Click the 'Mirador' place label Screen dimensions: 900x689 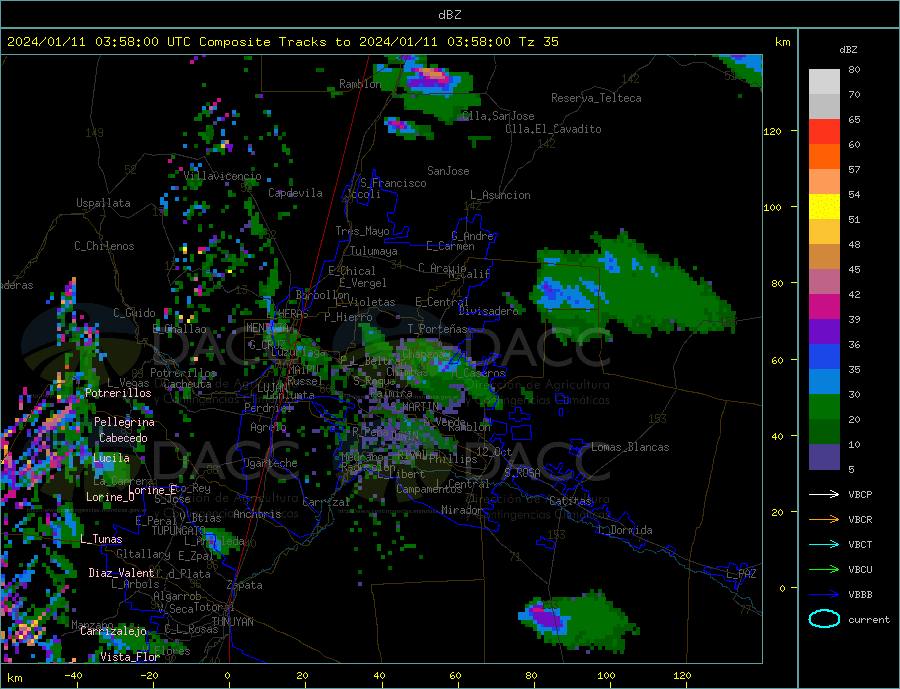(462, 510)
